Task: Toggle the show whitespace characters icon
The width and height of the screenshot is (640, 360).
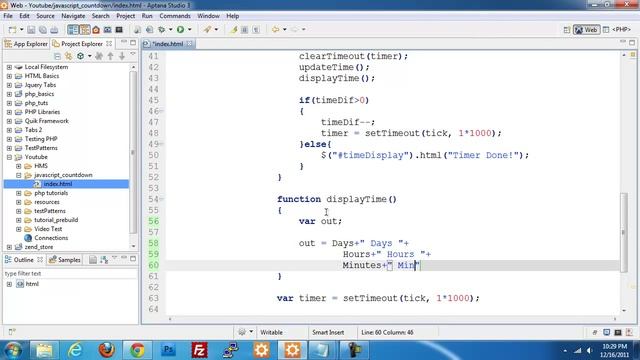Action: 256,30
